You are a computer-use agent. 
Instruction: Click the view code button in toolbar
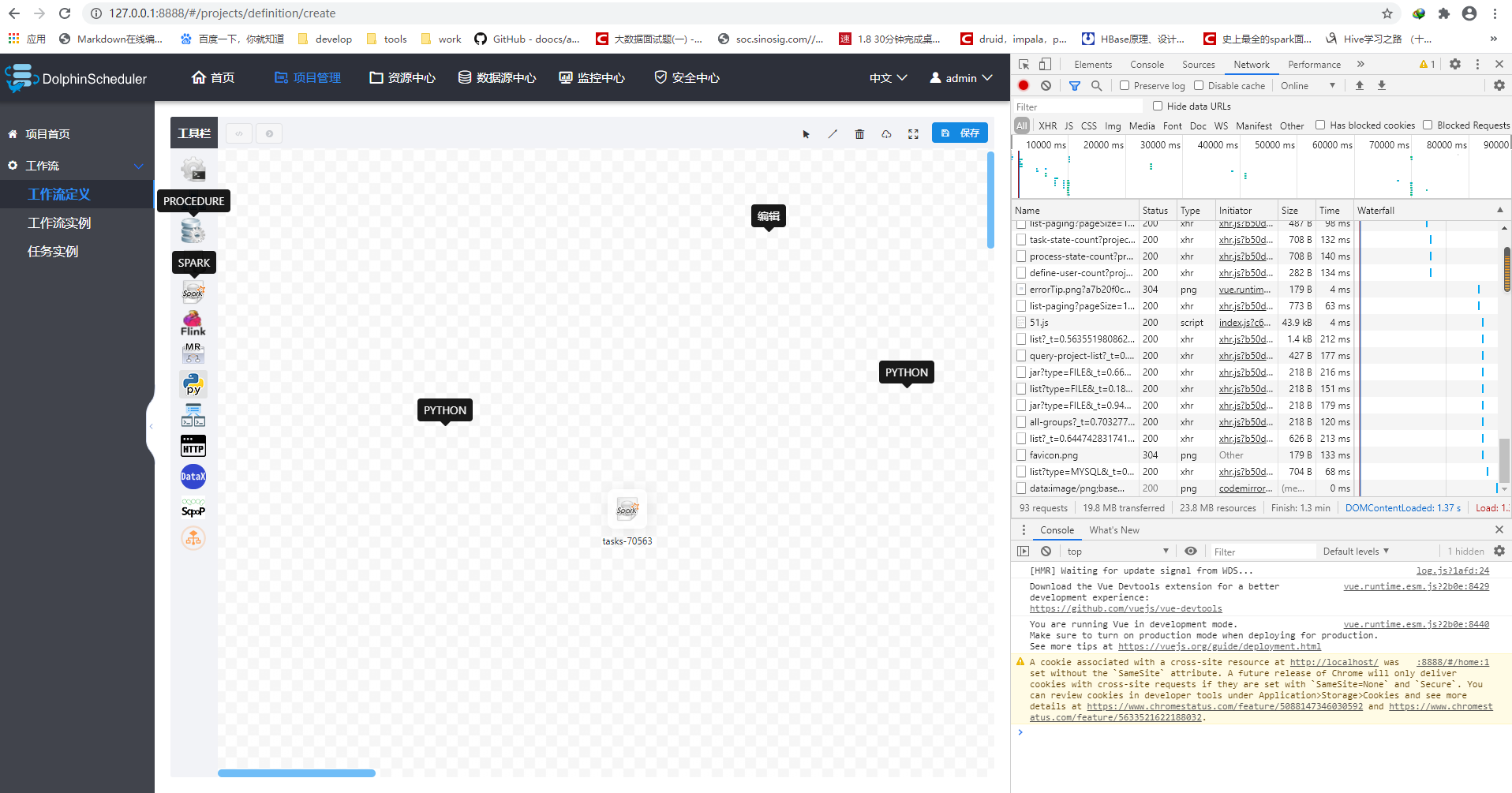click(239, 133)
